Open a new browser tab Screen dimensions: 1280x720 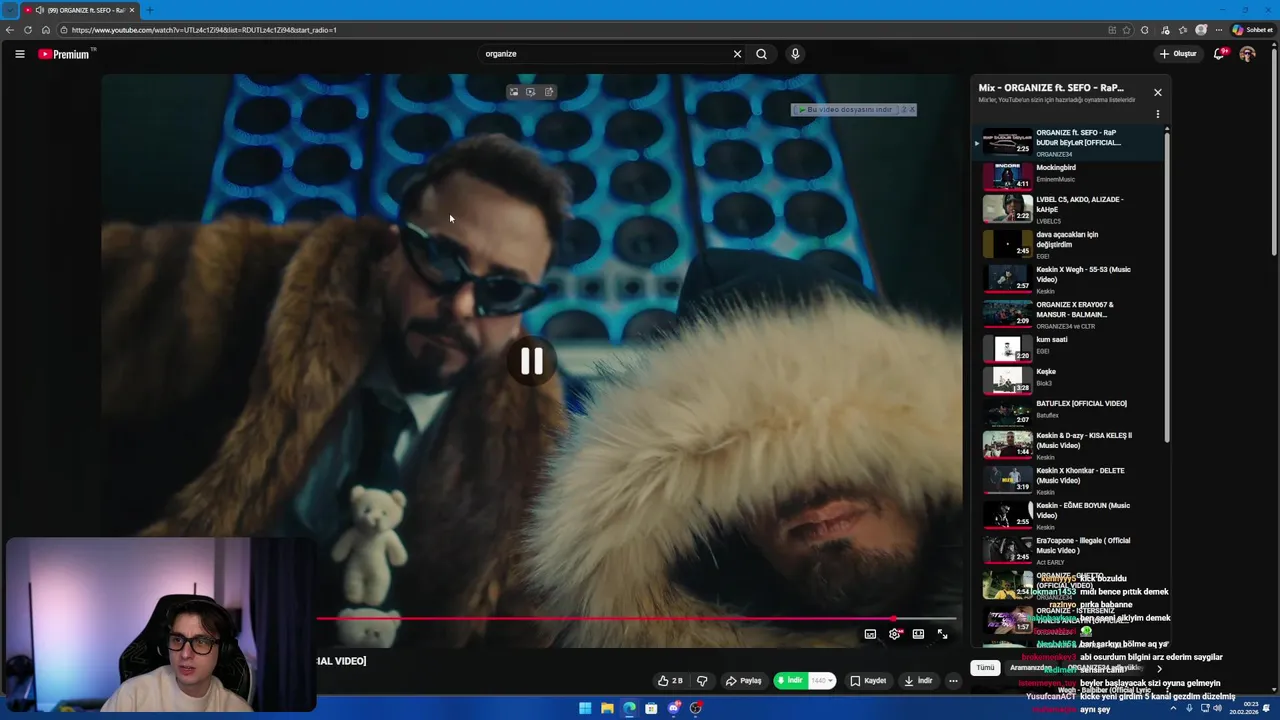coord(150,10)
